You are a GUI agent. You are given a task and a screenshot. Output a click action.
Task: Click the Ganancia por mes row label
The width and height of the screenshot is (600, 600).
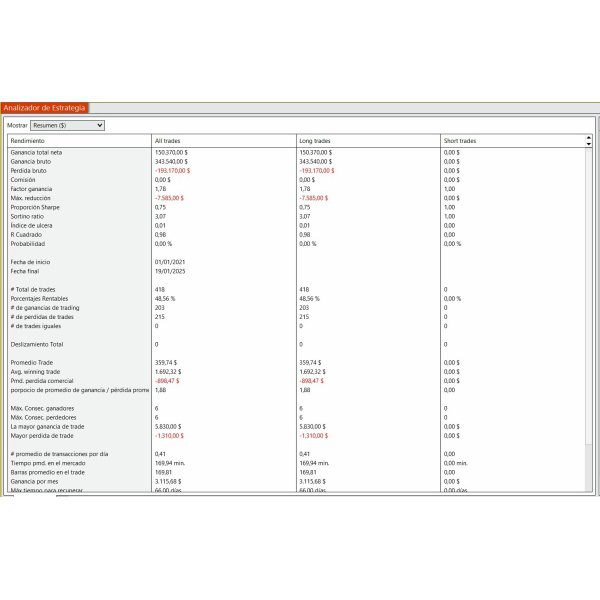coord(33,481)
